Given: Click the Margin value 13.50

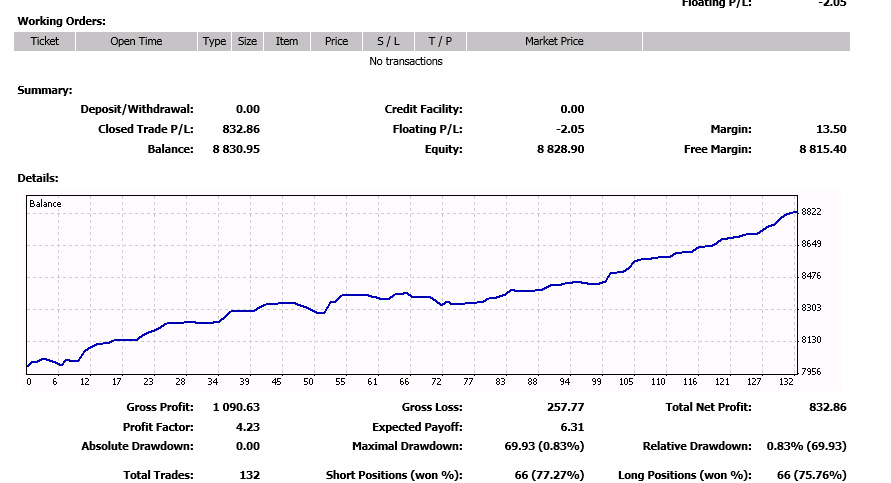Looking at the screenshot, I should click(831, 129).
